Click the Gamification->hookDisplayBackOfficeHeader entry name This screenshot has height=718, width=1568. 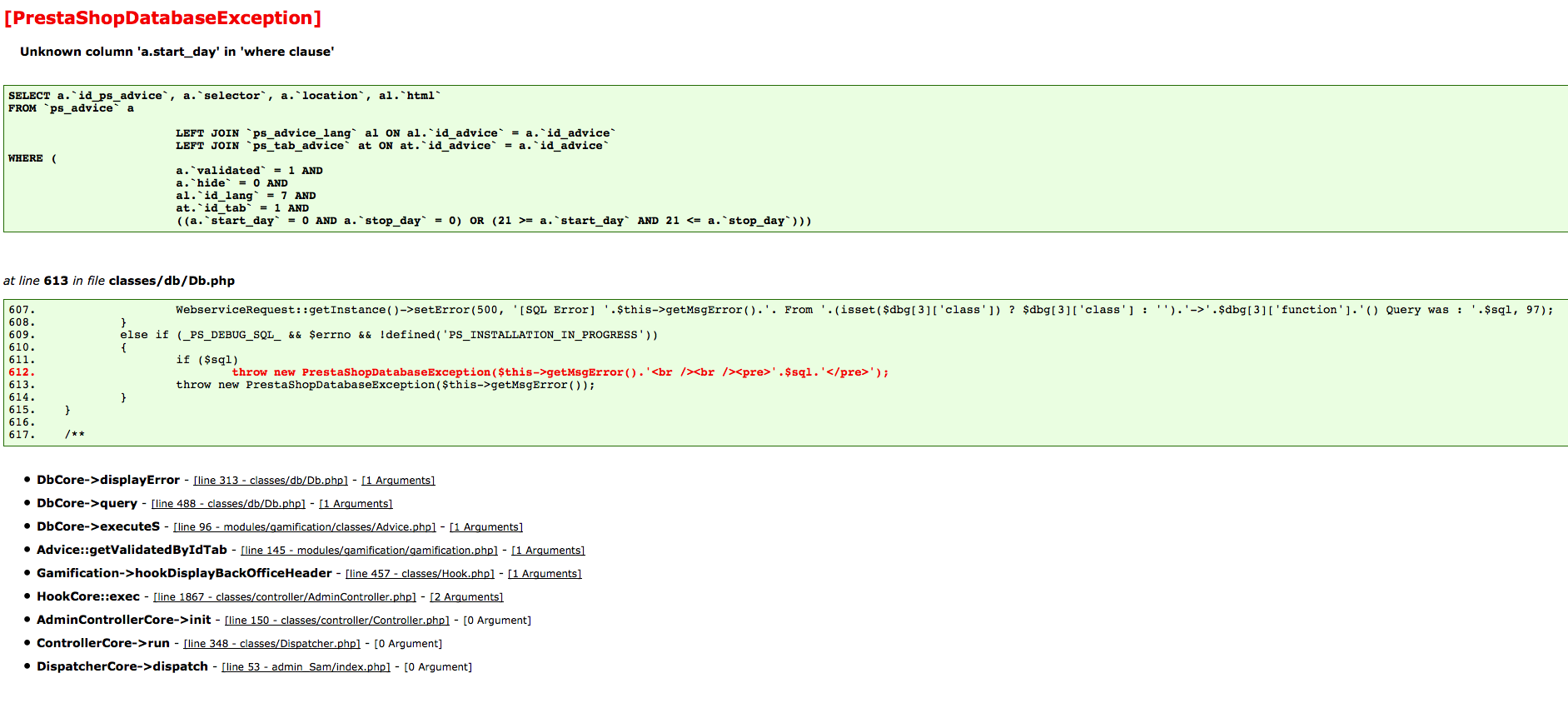click(184, 573)
